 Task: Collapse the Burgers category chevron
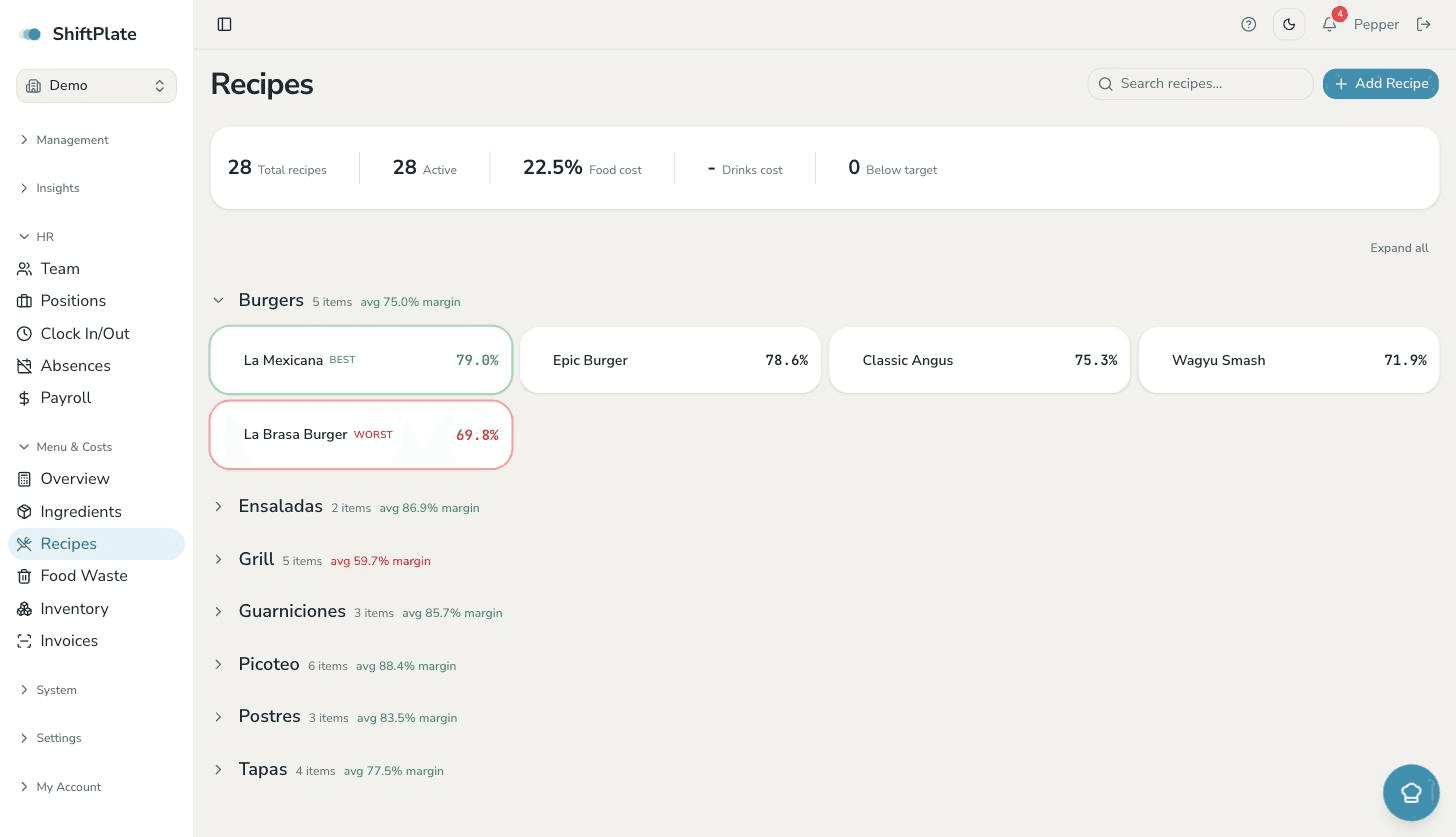[x=218, y=300]
